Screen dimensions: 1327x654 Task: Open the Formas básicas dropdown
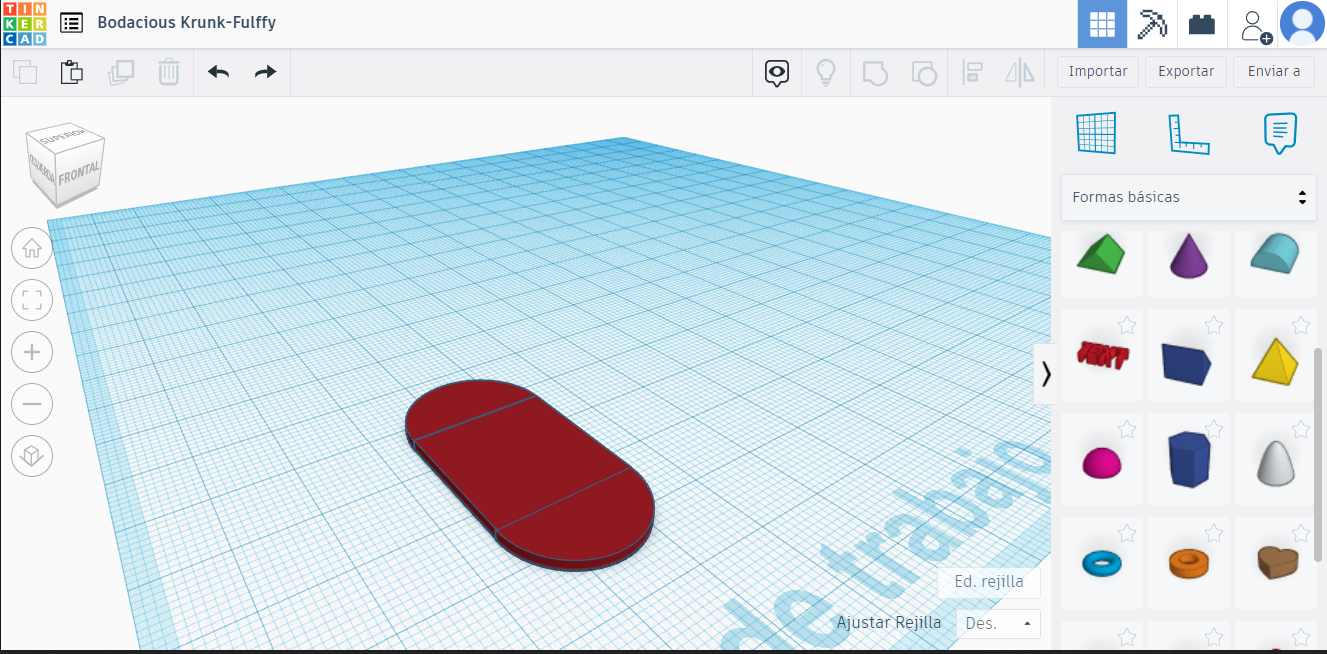click(x=1189, y=197)
